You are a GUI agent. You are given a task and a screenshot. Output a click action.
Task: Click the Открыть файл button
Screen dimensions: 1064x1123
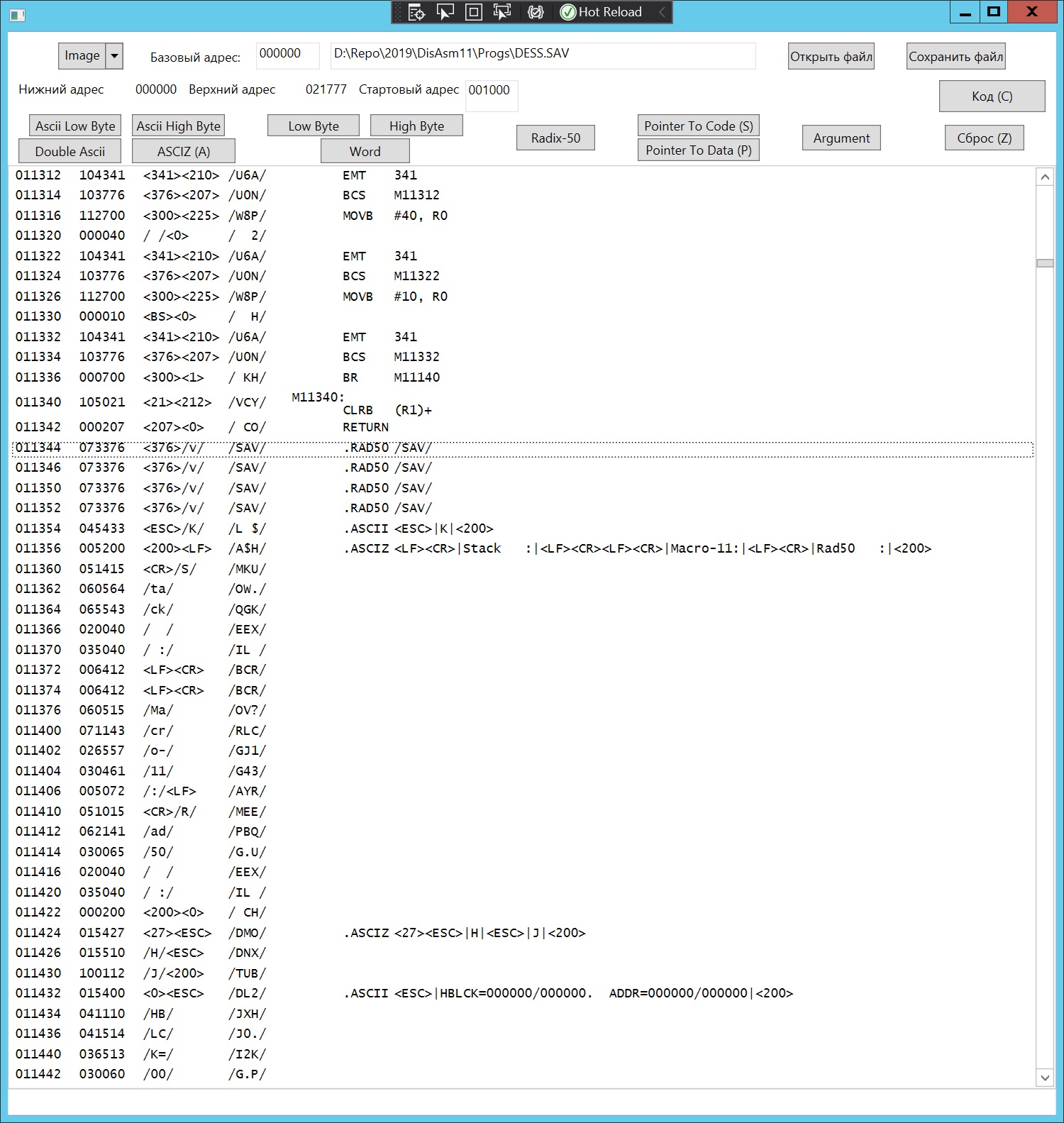pyautogui.click(x=831, y=57)
